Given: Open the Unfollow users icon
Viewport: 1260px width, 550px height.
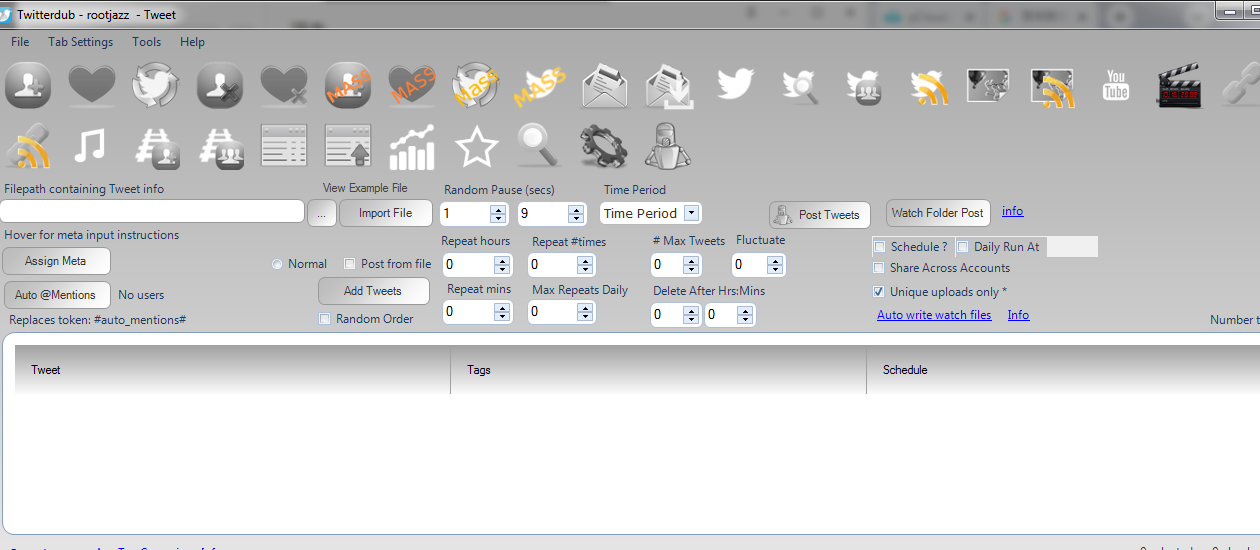Looking at the screenshot, I should tap(220, 85).
